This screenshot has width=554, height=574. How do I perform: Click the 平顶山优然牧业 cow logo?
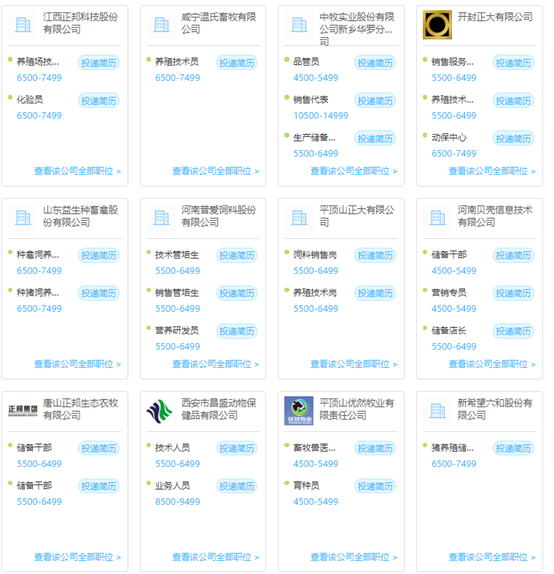tap(299, 411)
